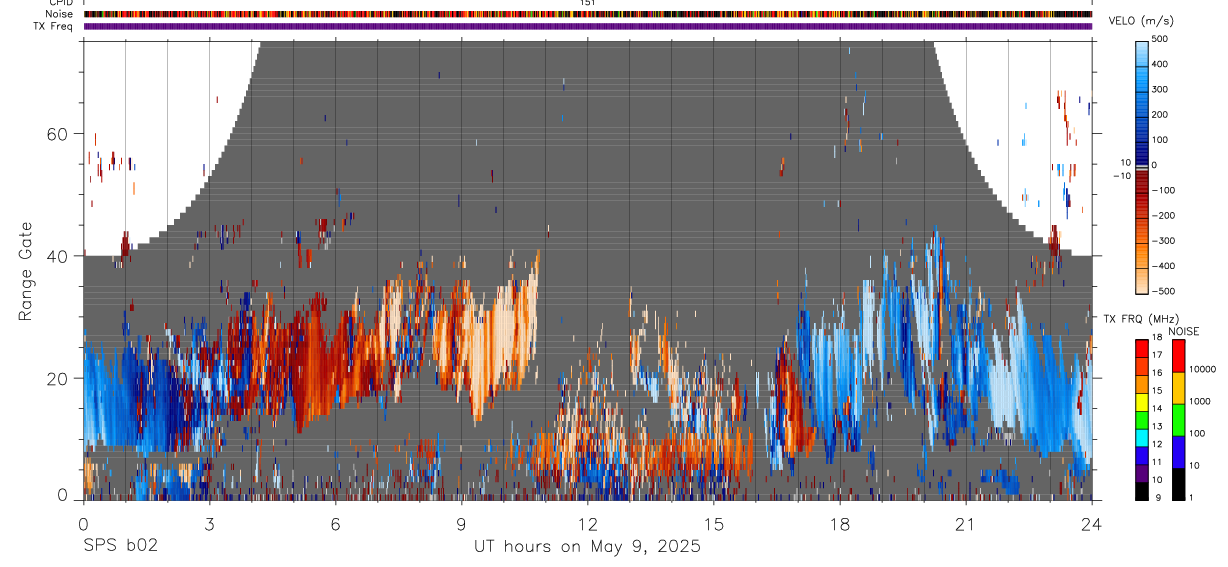The height and width of the screenshot is (567, 1228).
Task: Click the x-axis tick label 24
Action: click(1092, 524)
